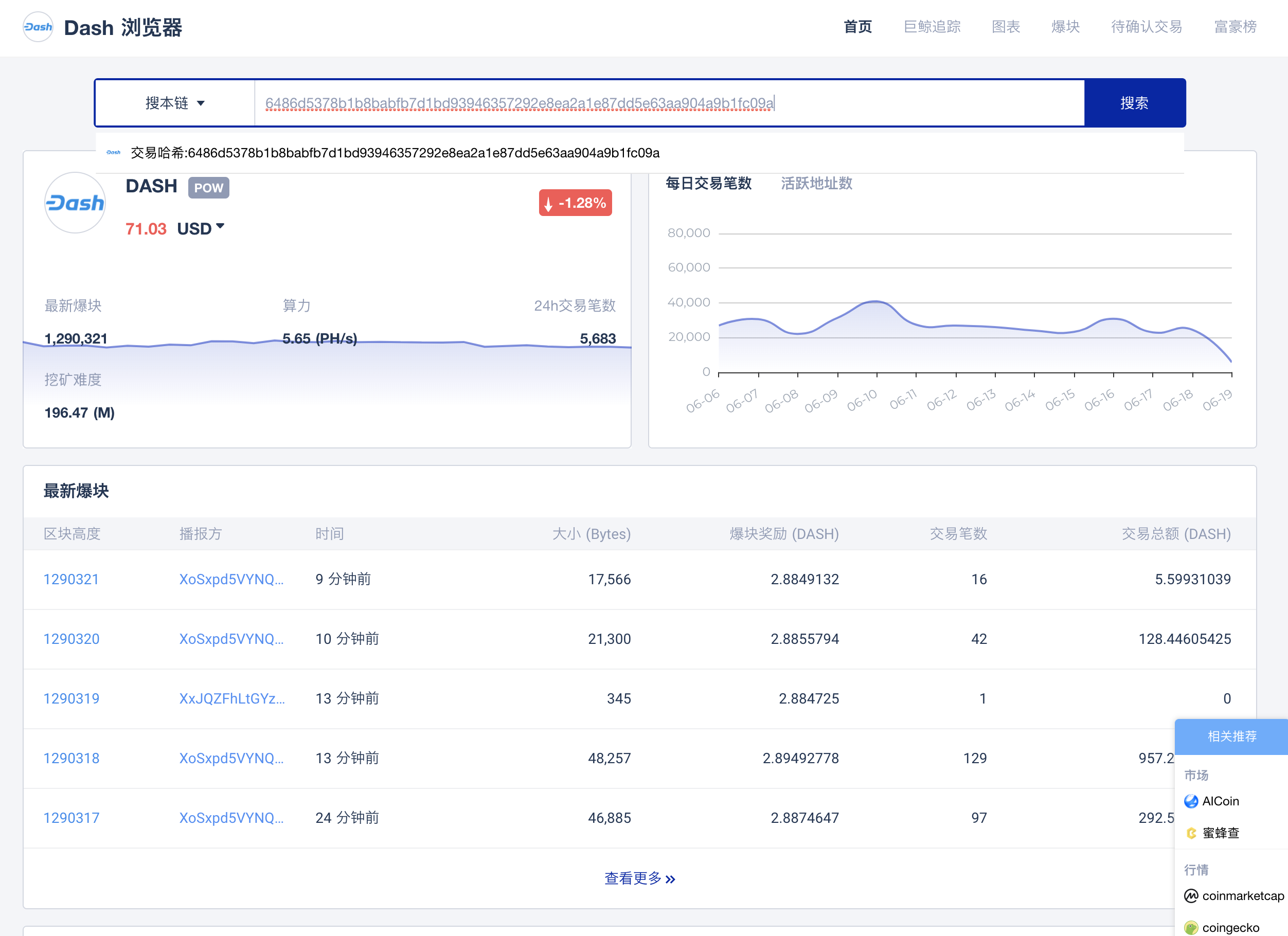Select the 交易哈希 search suggestion
The width and height of the screenshot is (1288, 936).
[x=639, y=153]
